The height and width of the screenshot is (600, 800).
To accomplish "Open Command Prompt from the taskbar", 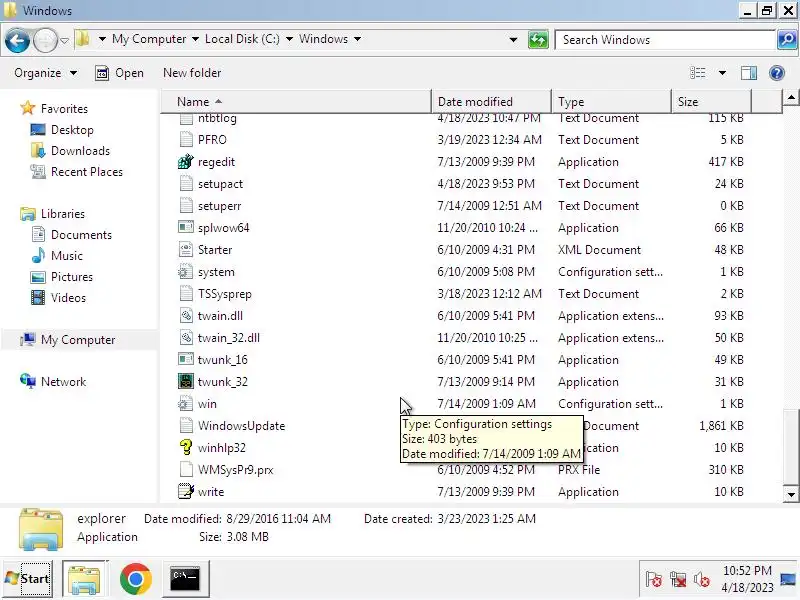I will tap(185, 579).
